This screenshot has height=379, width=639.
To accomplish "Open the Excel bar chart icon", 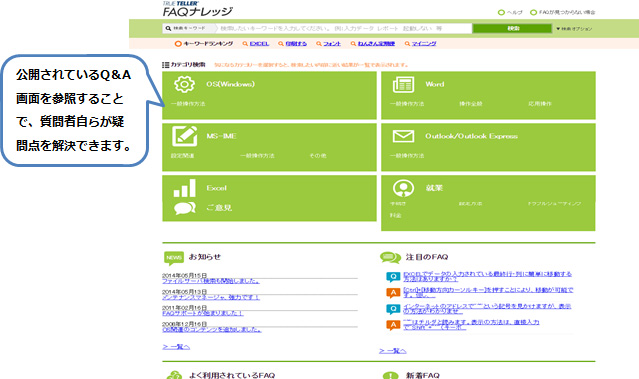I will (x=184, y=188).
